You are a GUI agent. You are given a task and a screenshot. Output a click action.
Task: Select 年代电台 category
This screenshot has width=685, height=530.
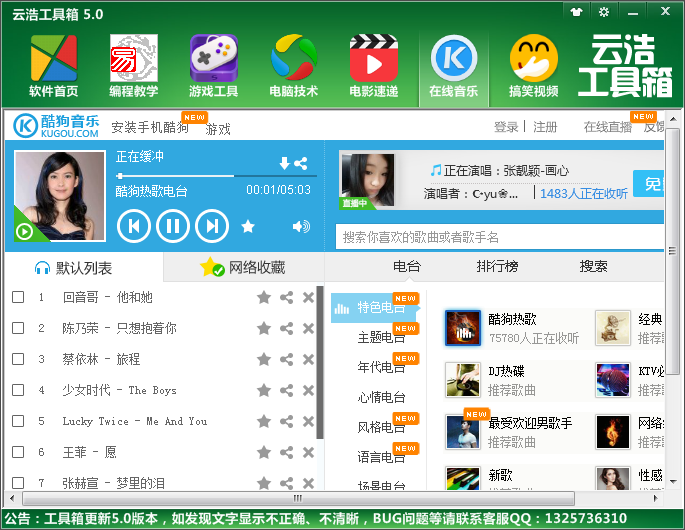coord(381,367)
